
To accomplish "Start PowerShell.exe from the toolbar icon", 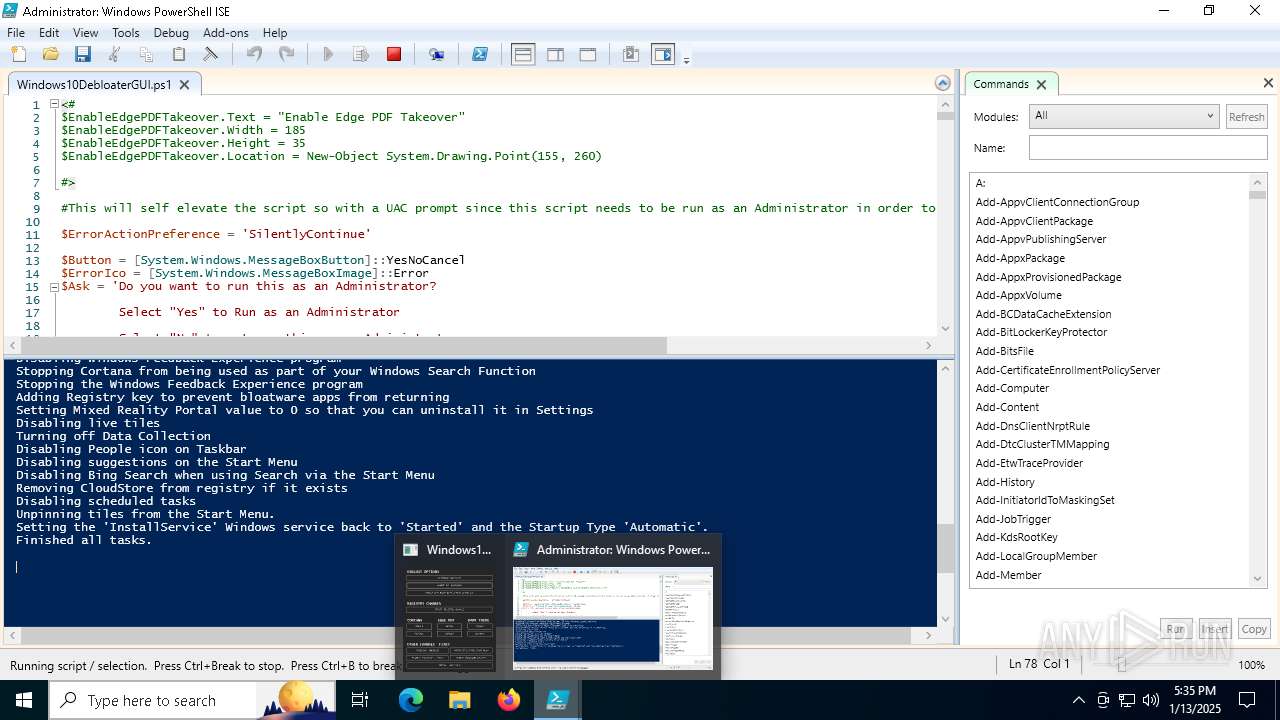I will point(480,55).
